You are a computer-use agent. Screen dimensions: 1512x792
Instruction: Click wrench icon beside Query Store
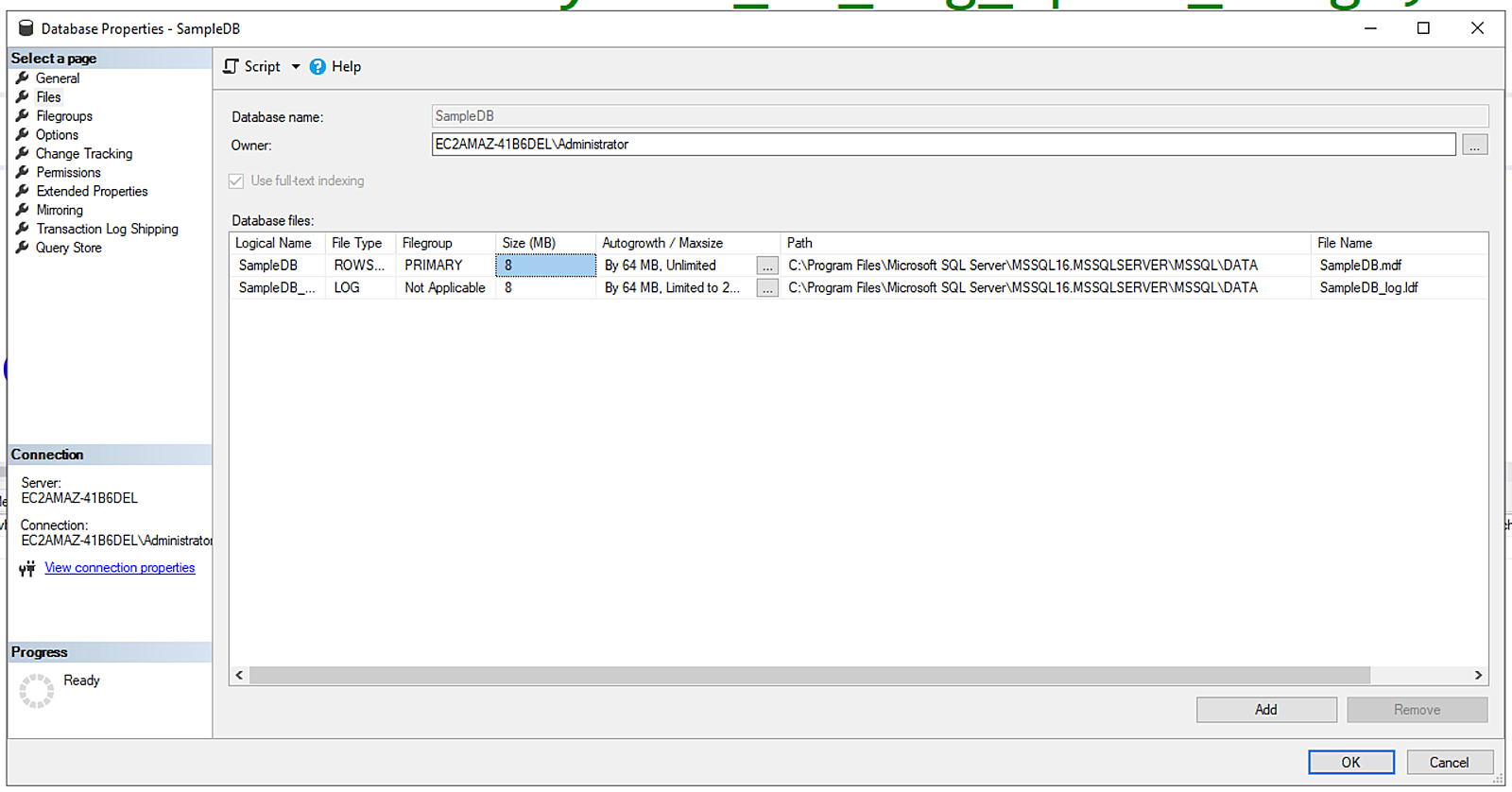pos(23,248)
